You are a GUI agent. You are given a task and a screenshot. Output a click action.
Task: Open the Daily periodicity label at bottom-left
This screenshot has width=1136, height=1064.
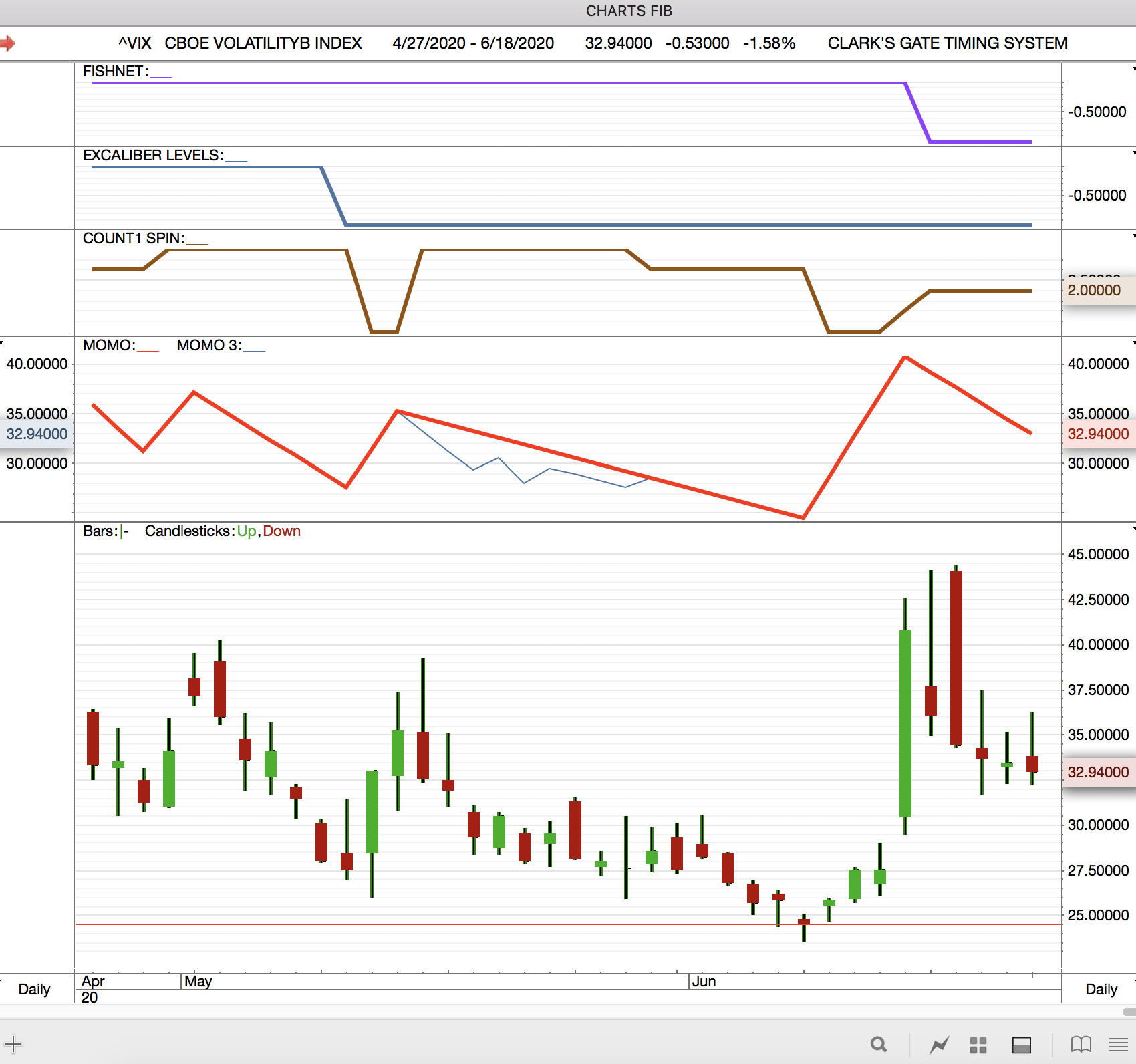click(x=34, y=989)
